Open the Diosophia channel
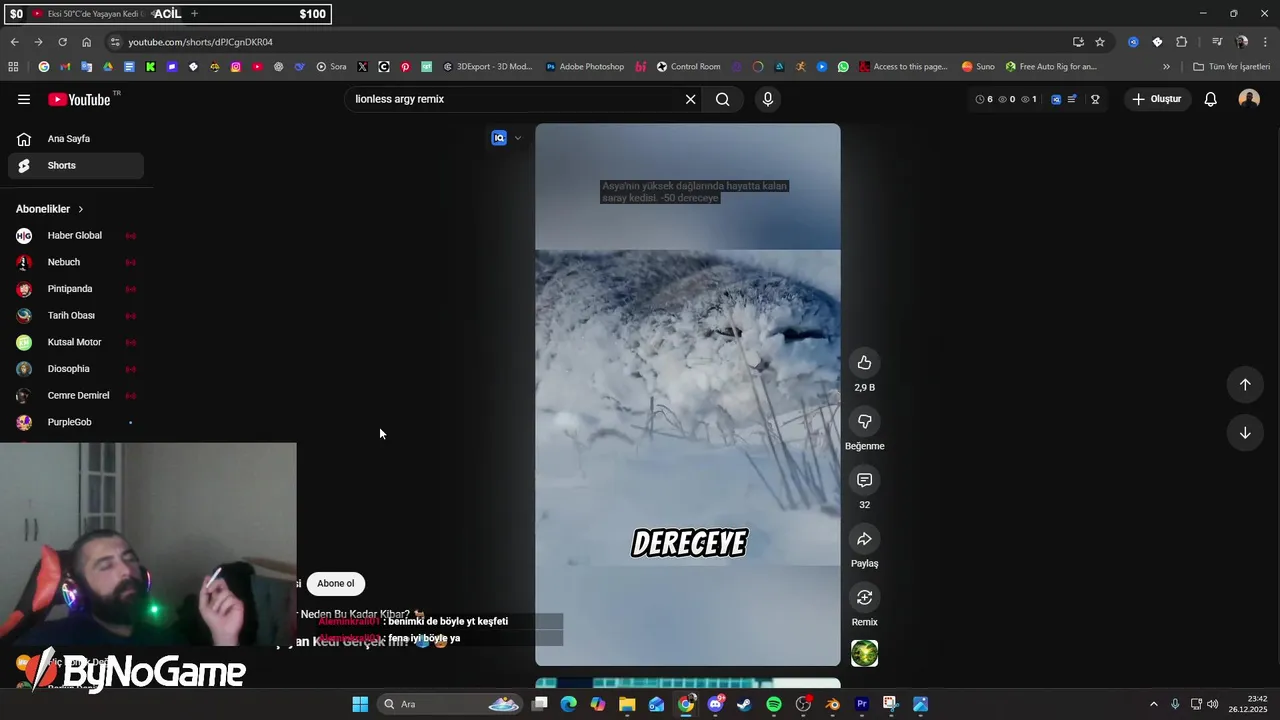The width and height of the screenshot is (1280, 720). pos(76,369)
